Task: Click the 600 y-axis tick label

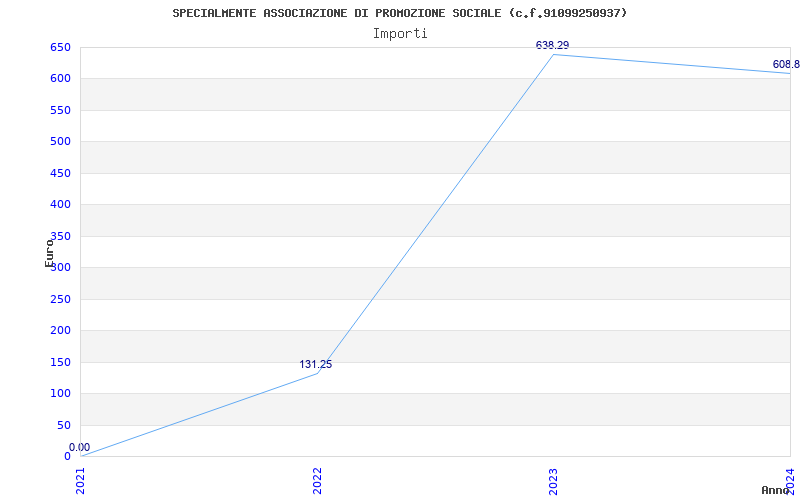Action: coord(60,79)
